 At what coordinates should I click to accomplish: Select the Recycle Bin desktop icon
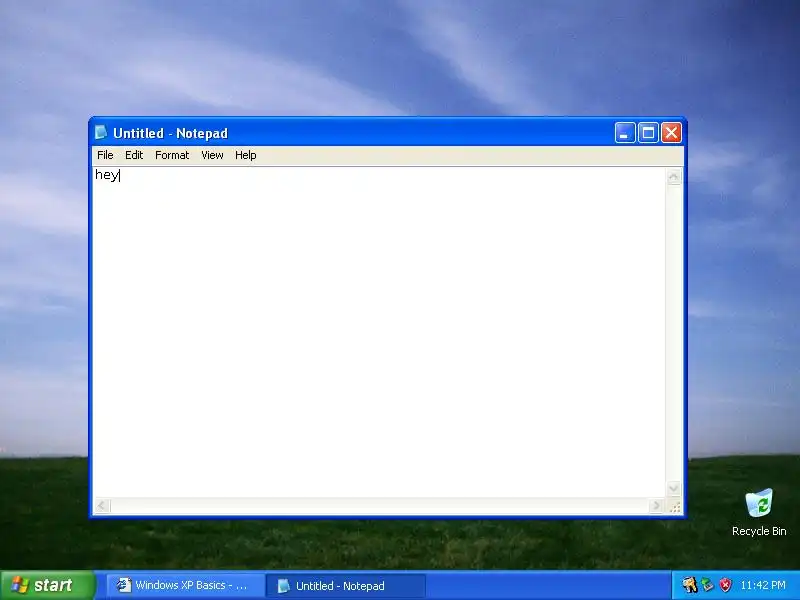[759, 512]
